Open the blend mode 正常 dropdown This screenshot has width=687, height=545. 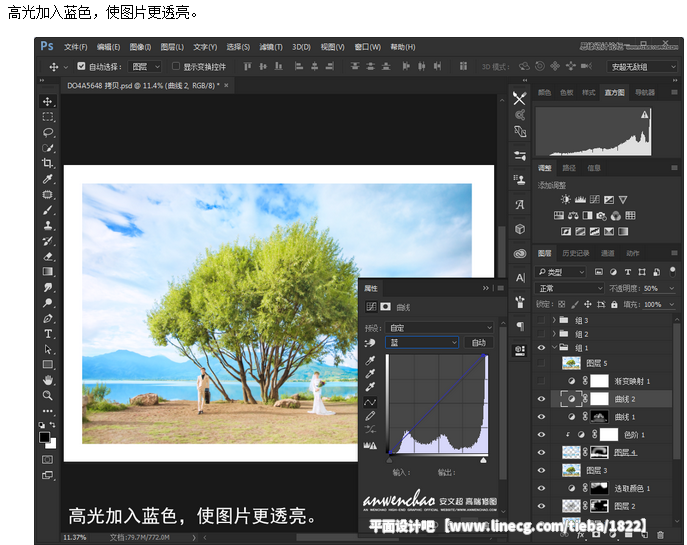pyautogui.click(x=570, y=288)
